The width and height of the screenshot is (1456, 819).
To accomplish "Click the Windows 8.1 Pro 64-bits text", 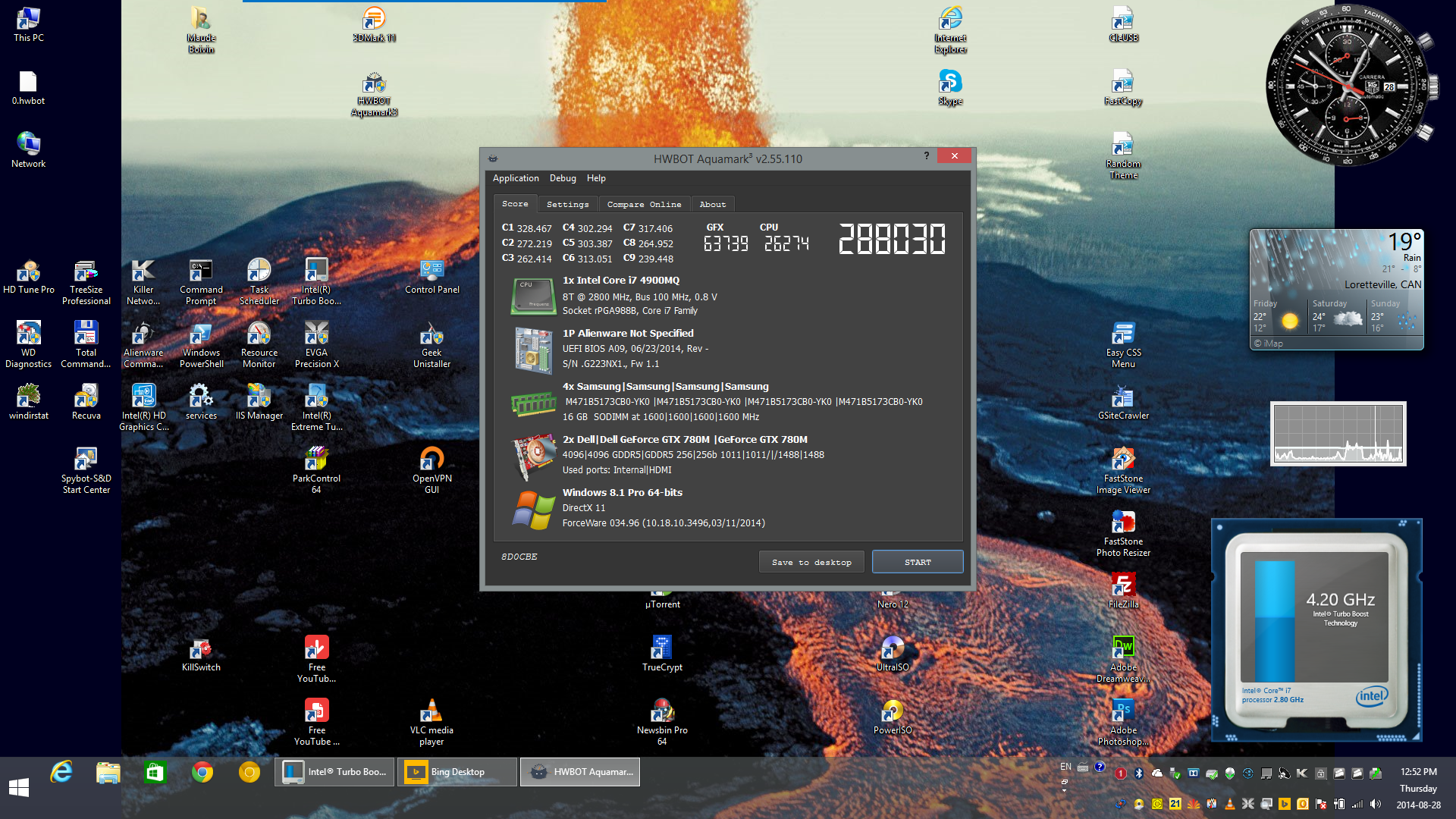I will tap(623, 493).
